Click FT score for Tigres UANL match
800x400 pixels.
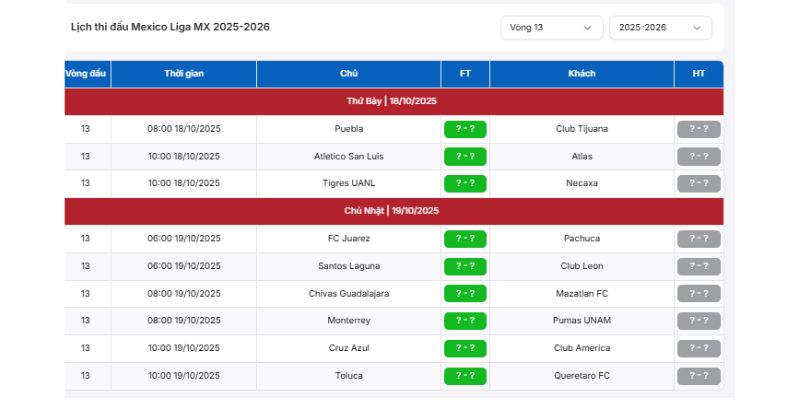(x=465, y=184)
